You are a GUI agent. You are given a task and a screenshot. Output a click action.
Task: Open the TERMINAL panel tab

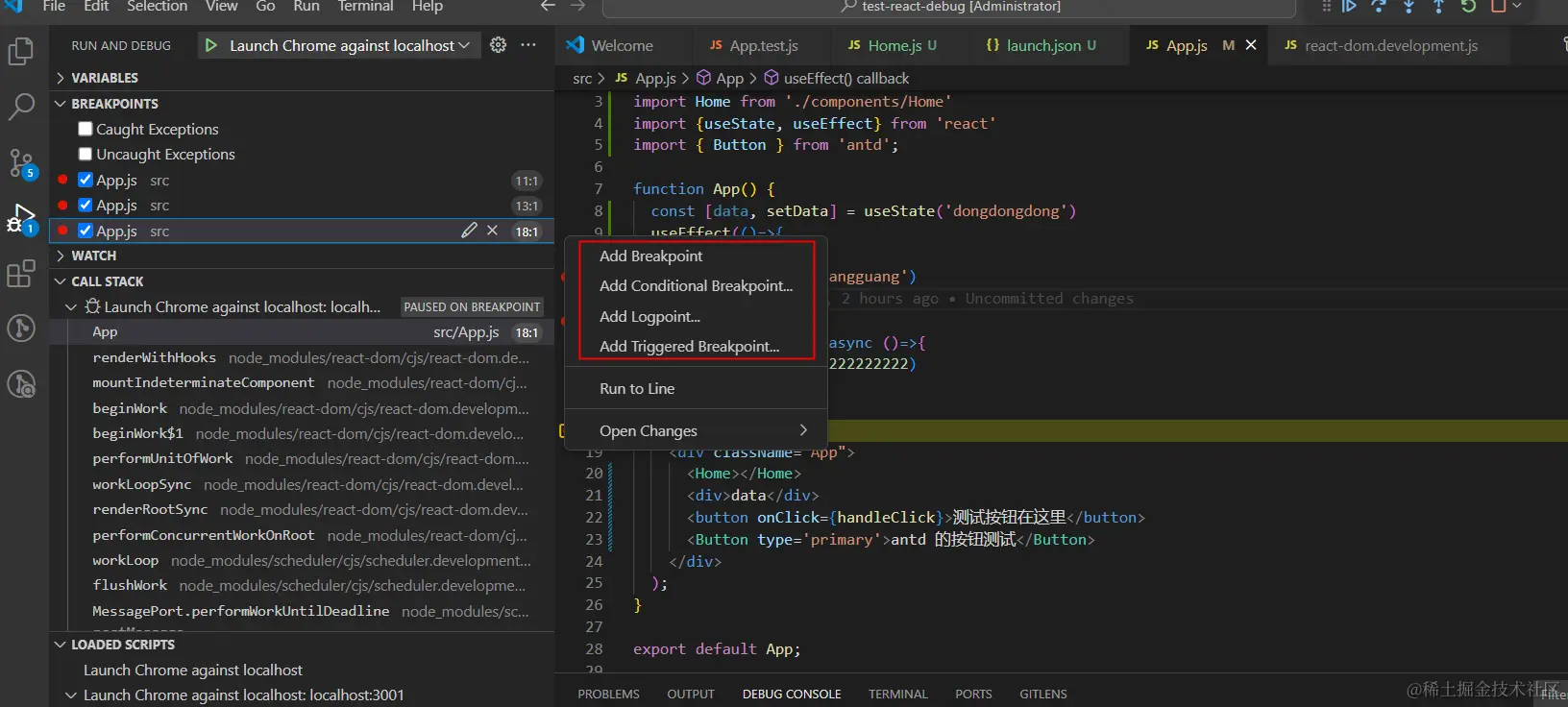(x=897, y=694)
